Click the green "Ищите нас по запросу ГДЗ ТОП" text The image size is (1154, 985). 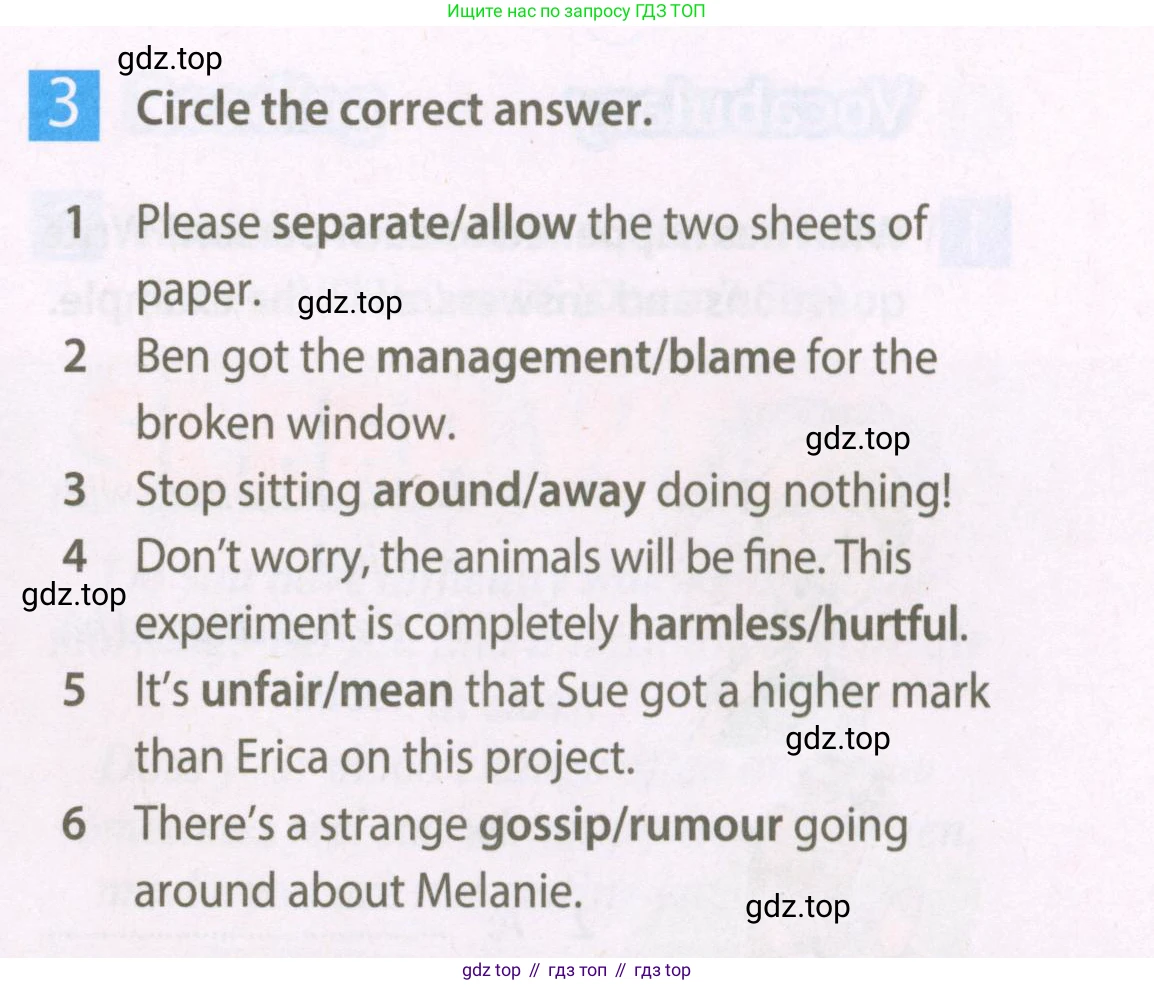(577, 12)
